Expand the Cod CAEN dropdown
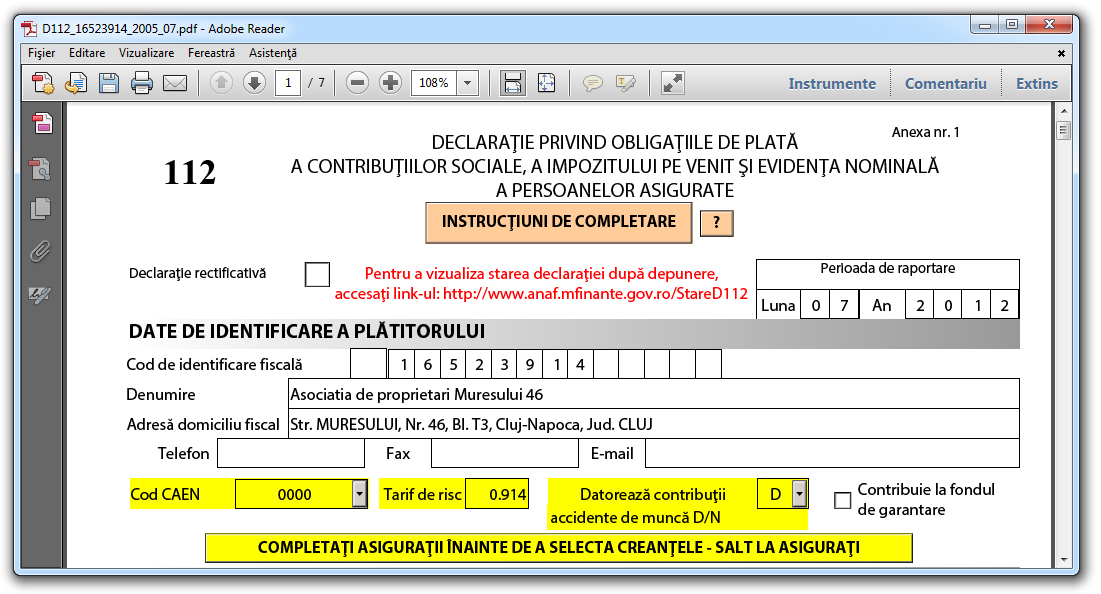The width and height of the screenshot is (1101, 594). point(359,494)
